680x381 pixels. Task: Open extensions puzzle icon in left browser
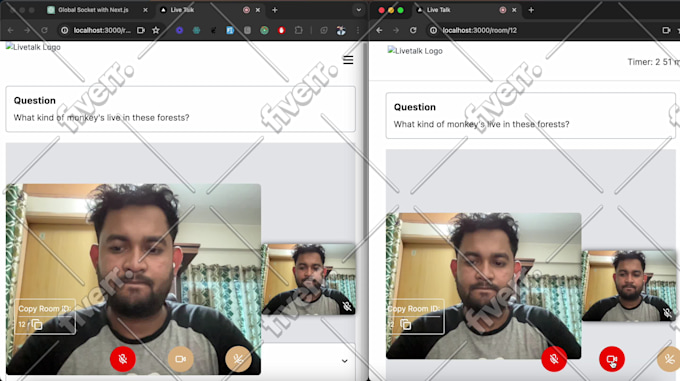tap(298, 30)
